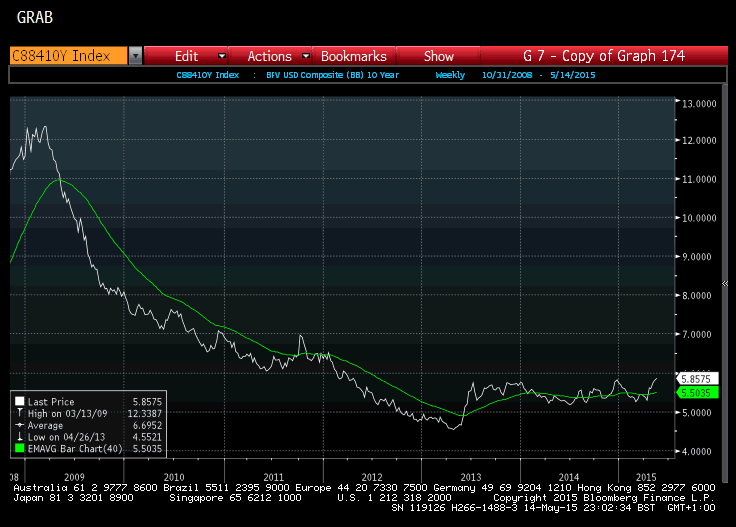
Task: Click the 10/31/2008 start date
Action: [x=507, y=75]
